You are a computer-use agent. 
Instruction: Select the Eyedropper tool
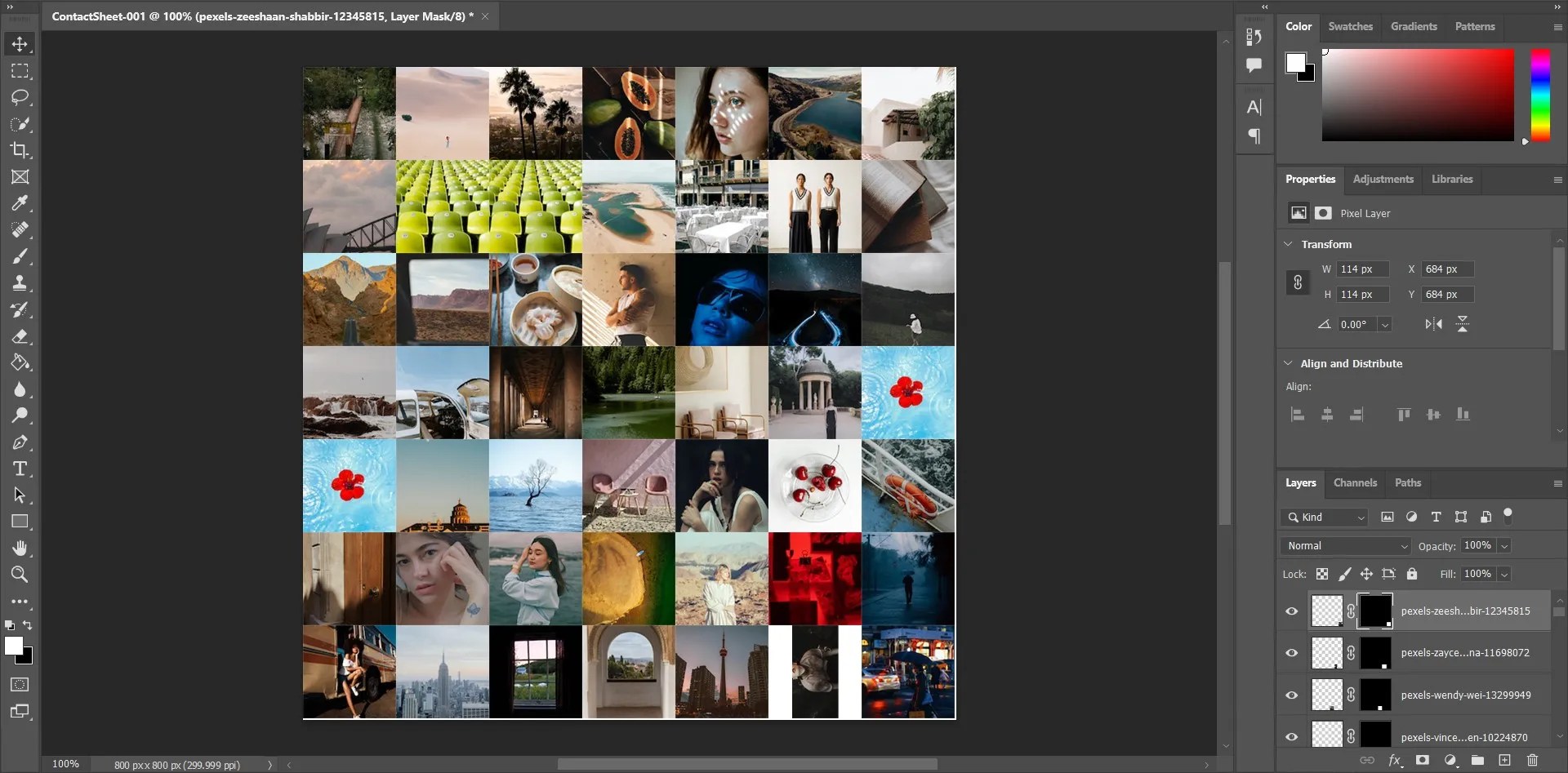[21, 203]
